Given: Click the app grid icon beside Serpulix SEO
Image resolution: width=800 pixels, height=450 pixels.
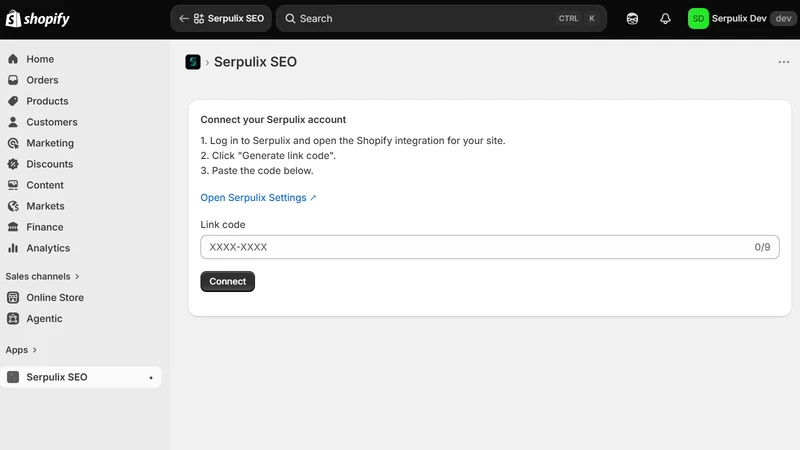Looking at the screenshot, I should point(199,18).
